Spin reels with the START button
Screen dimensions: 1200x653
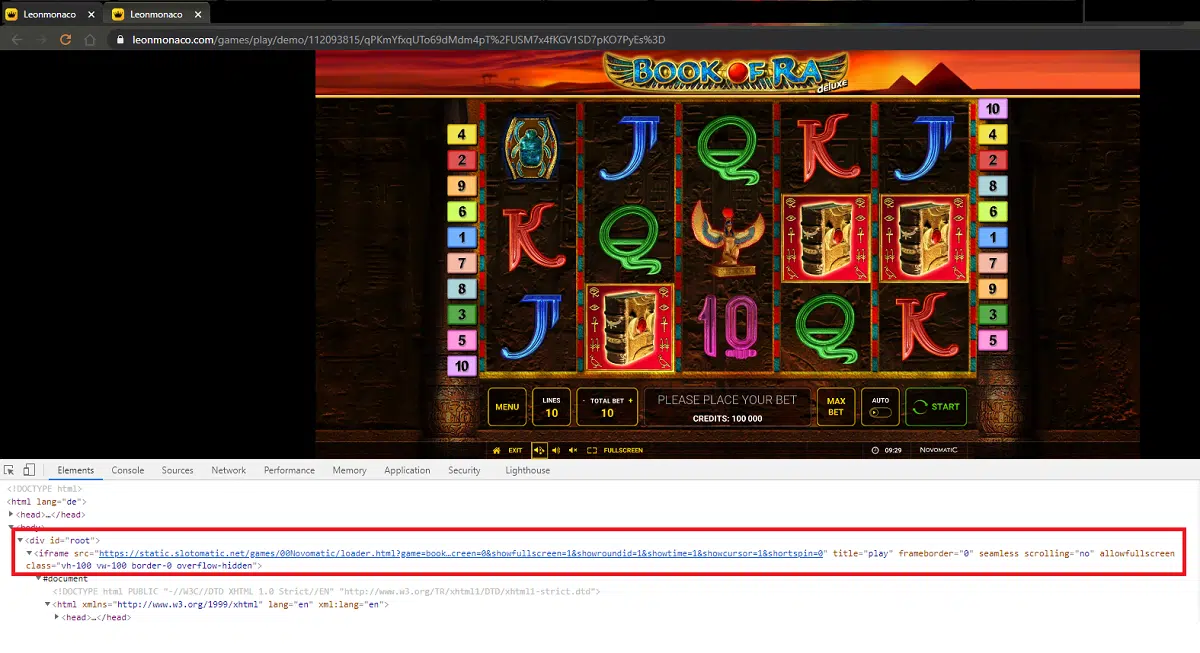click(936, 407)
